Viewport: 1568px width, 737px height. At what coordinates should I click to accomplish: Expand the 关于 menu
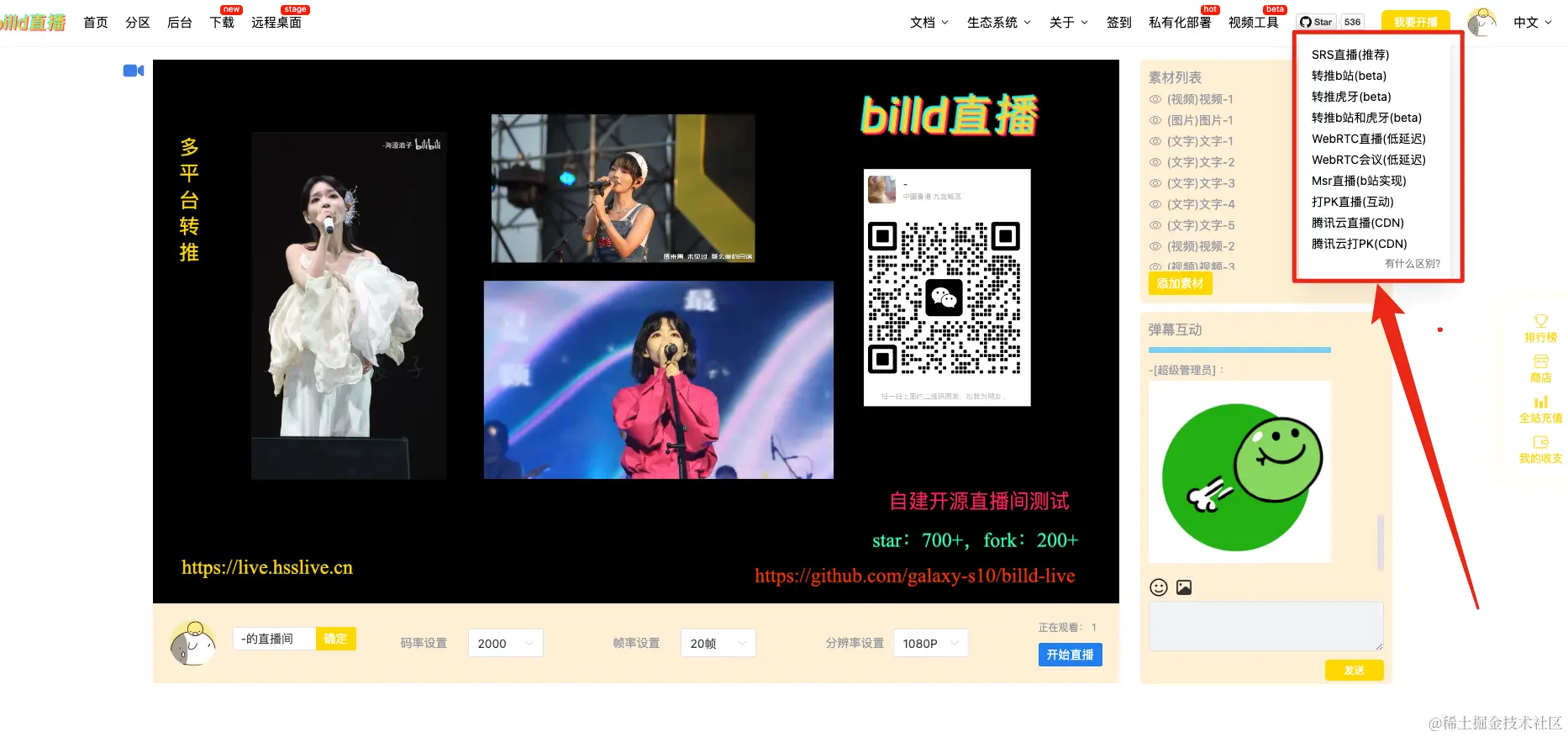[1069, 23]
